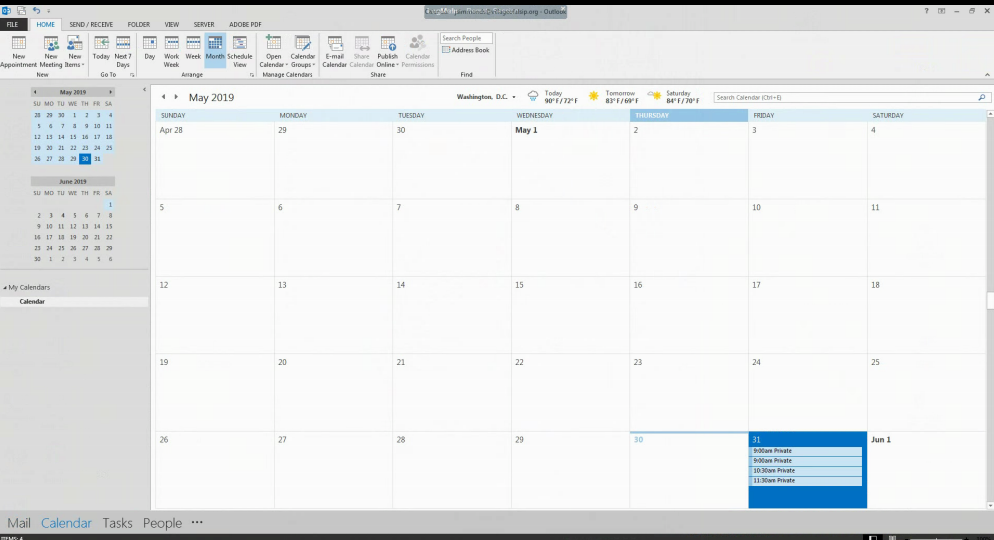994x540 pixels.
Task: Open the Publish Online dropdown
Action: [x=387, y=51]
